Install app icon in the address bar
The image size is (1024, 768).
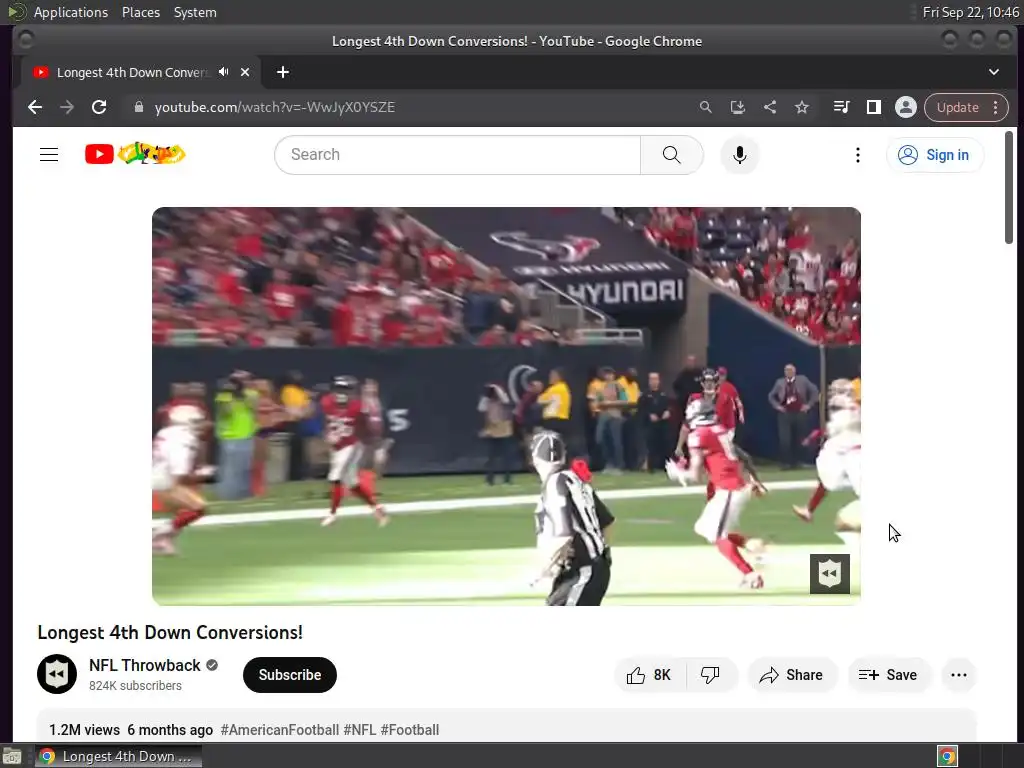(x=737, y=107)
